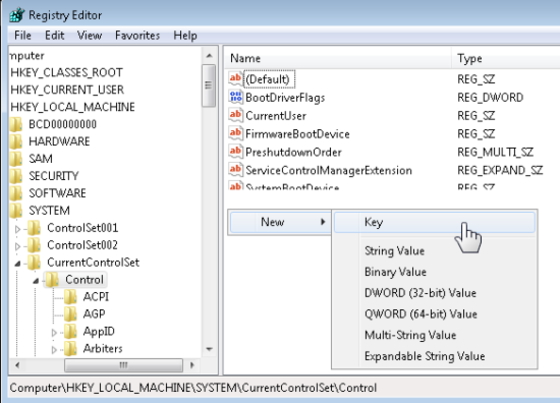
Task: Click the REG_MULTI_SZ type cell
Action: (x=495, y=152)
